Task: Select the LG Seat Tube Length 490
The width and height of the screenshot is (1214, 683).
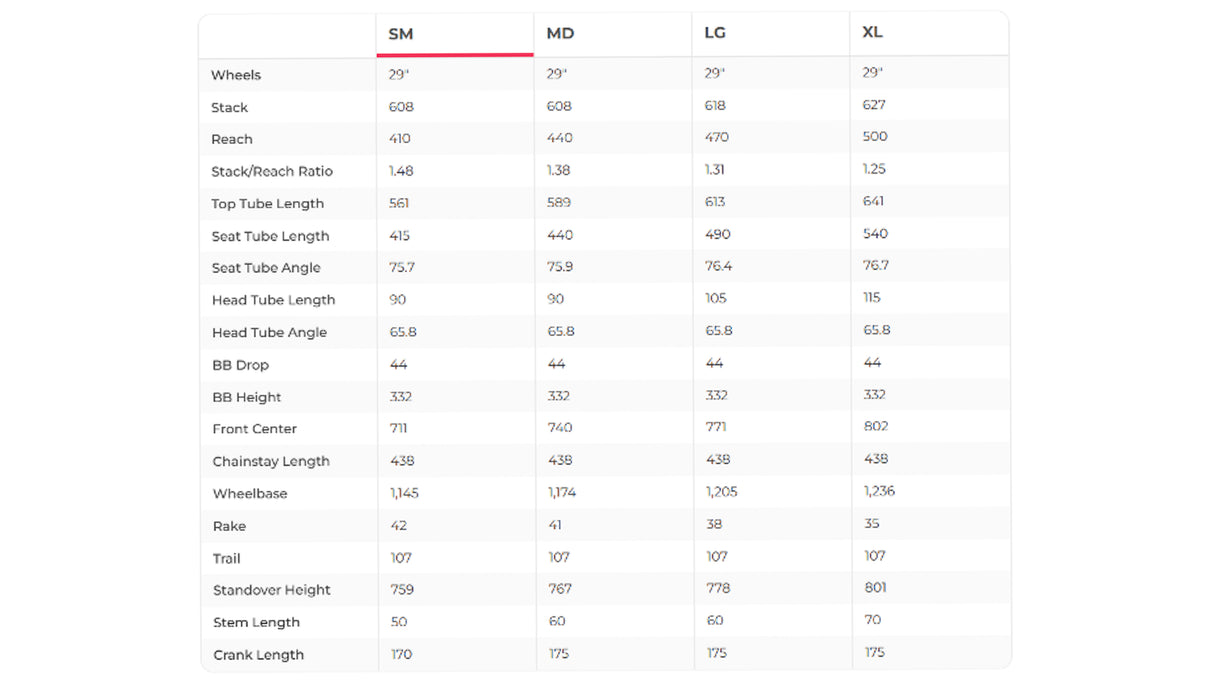Action: tap(717, 234)
